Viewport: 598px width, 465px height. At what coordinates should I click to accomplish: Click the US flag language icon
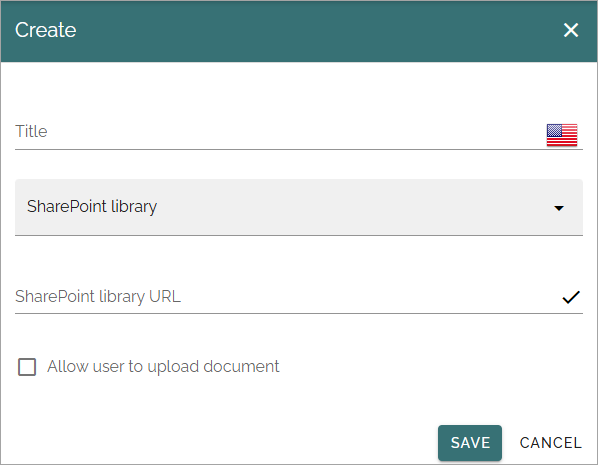[562, 135]
